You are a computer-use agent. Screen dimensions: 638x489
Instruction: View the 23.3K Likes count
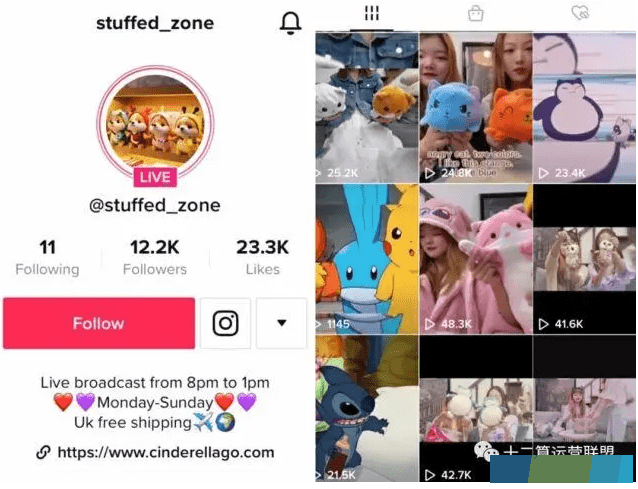pyautogui.click(x=262, y=258)
